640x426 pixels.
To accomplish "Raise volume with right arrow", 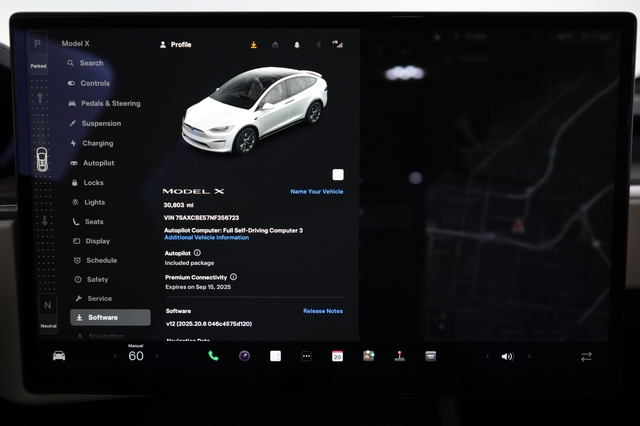I will point(529,357).
